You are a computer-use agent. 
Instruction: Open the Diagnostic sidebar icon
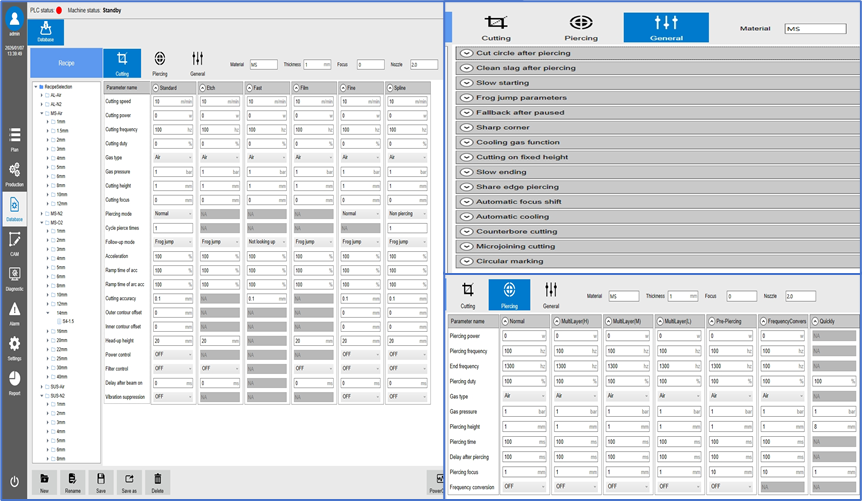pos(14,278)
